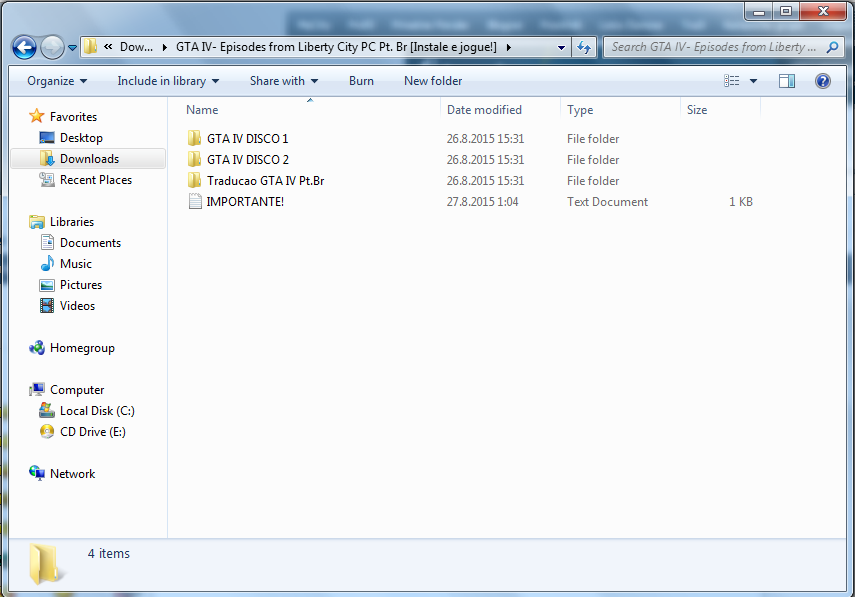Open Desktop in Favorites
Viewport: 855px width, 597px height.
pyautogui.click(x=81, y=138)
